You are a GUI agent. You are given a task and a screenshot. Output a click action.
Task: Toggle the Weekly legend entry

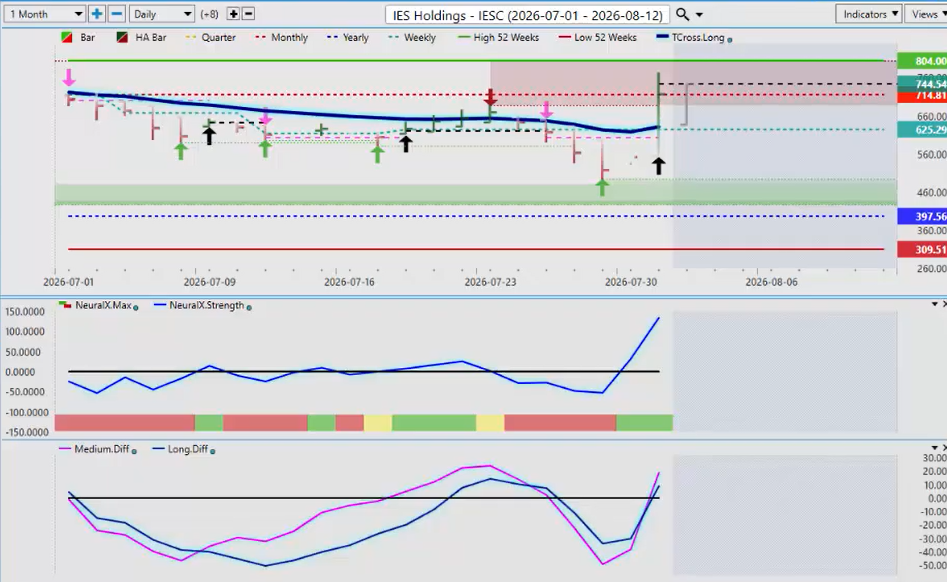coord(412,37)
